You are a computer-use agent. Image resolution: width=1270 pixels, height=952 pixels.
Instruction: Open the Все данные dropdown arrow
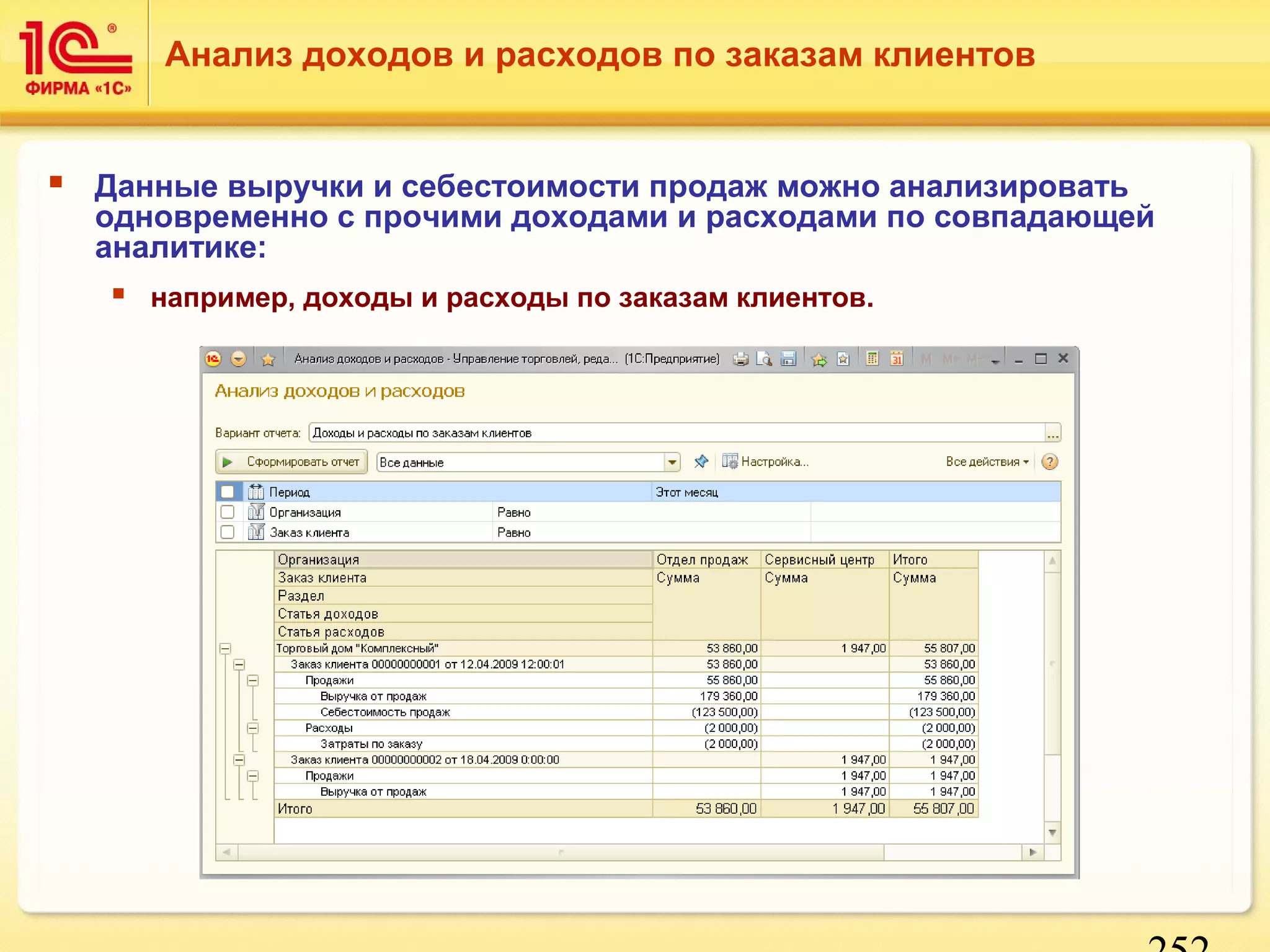pyautogui.click(x=672, y=462)
